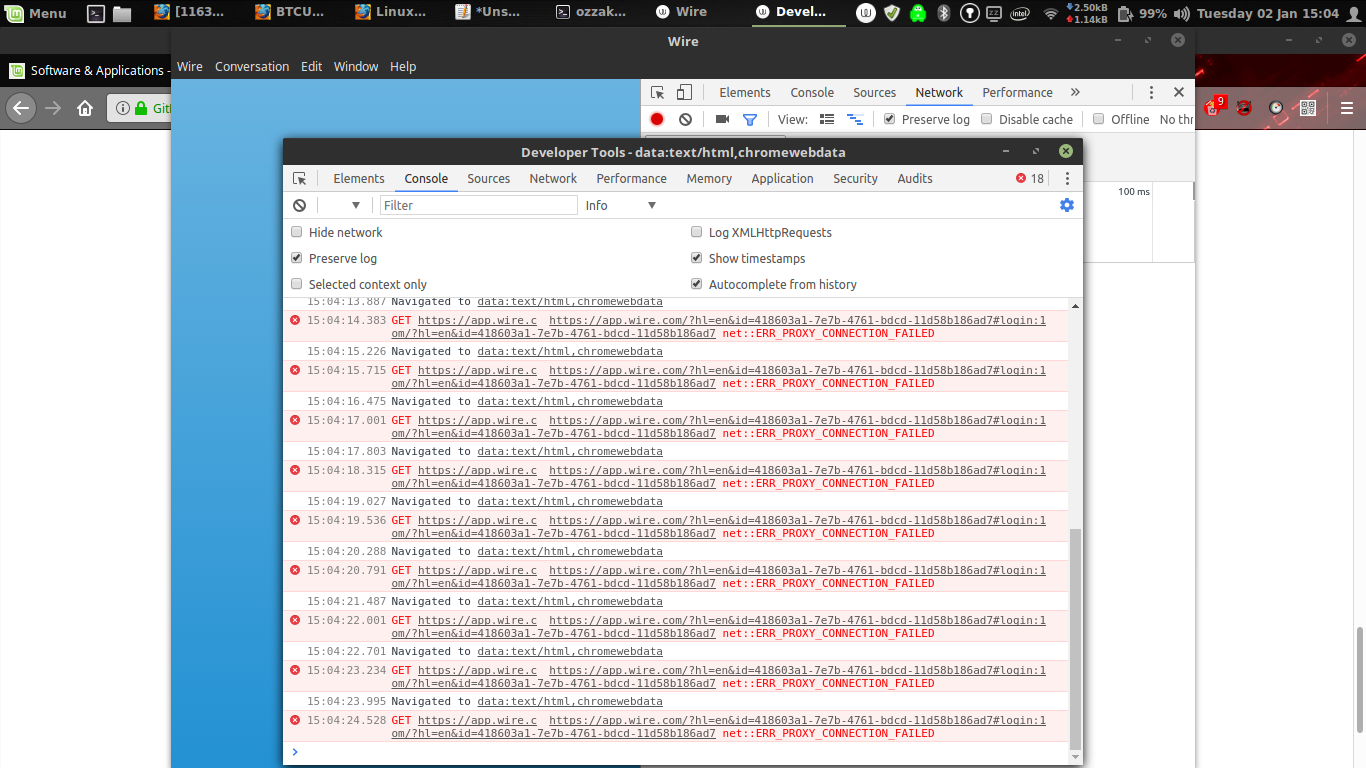Viewport: 1366px width, 768px height.
Task: Uncheck Preserve log in console settings
Action: click(x=297, y=258)
